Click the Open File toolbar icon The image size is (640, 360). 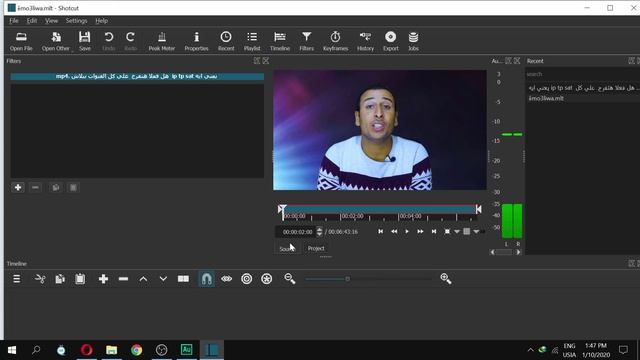tap(21, 41)
